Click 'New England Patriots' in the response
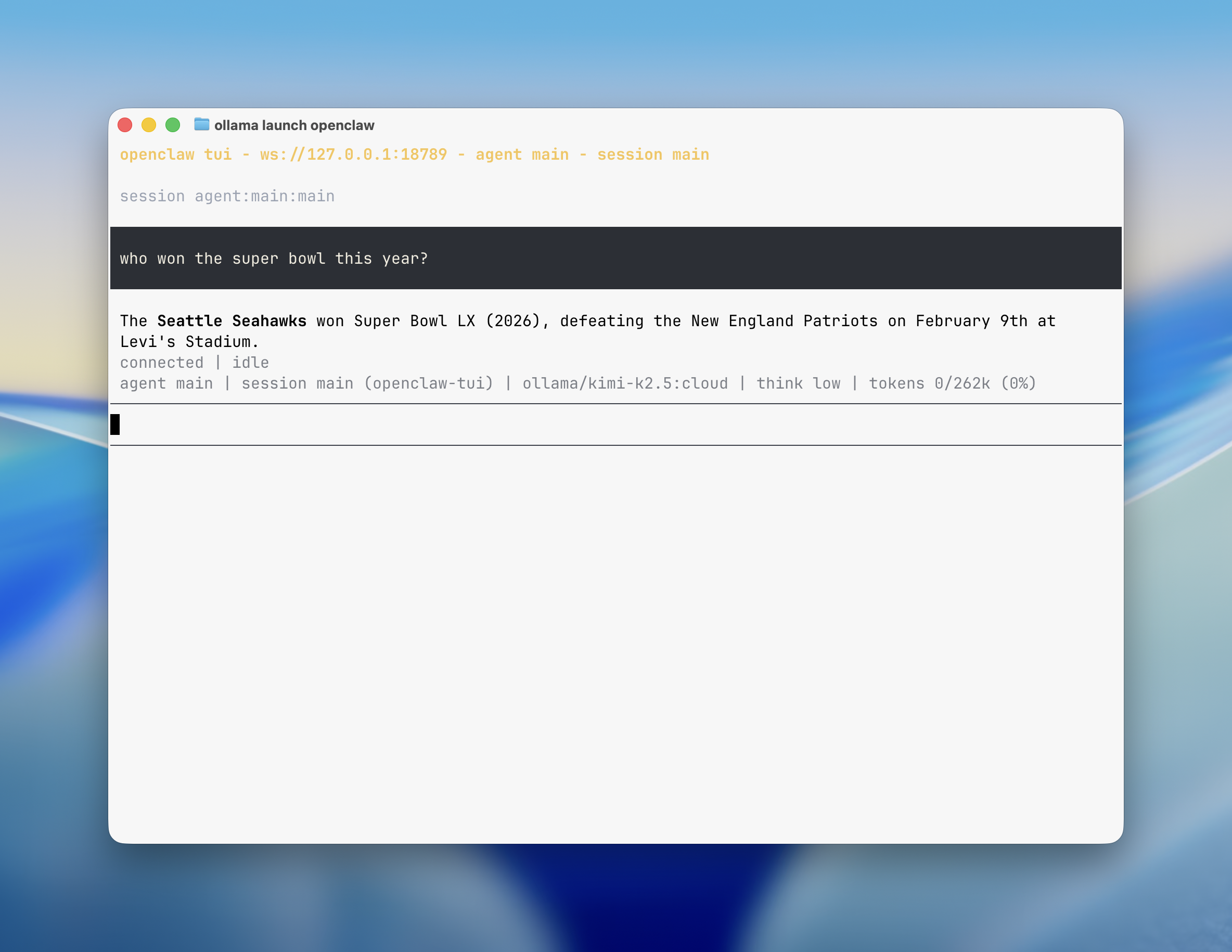 tap(784, 321)
